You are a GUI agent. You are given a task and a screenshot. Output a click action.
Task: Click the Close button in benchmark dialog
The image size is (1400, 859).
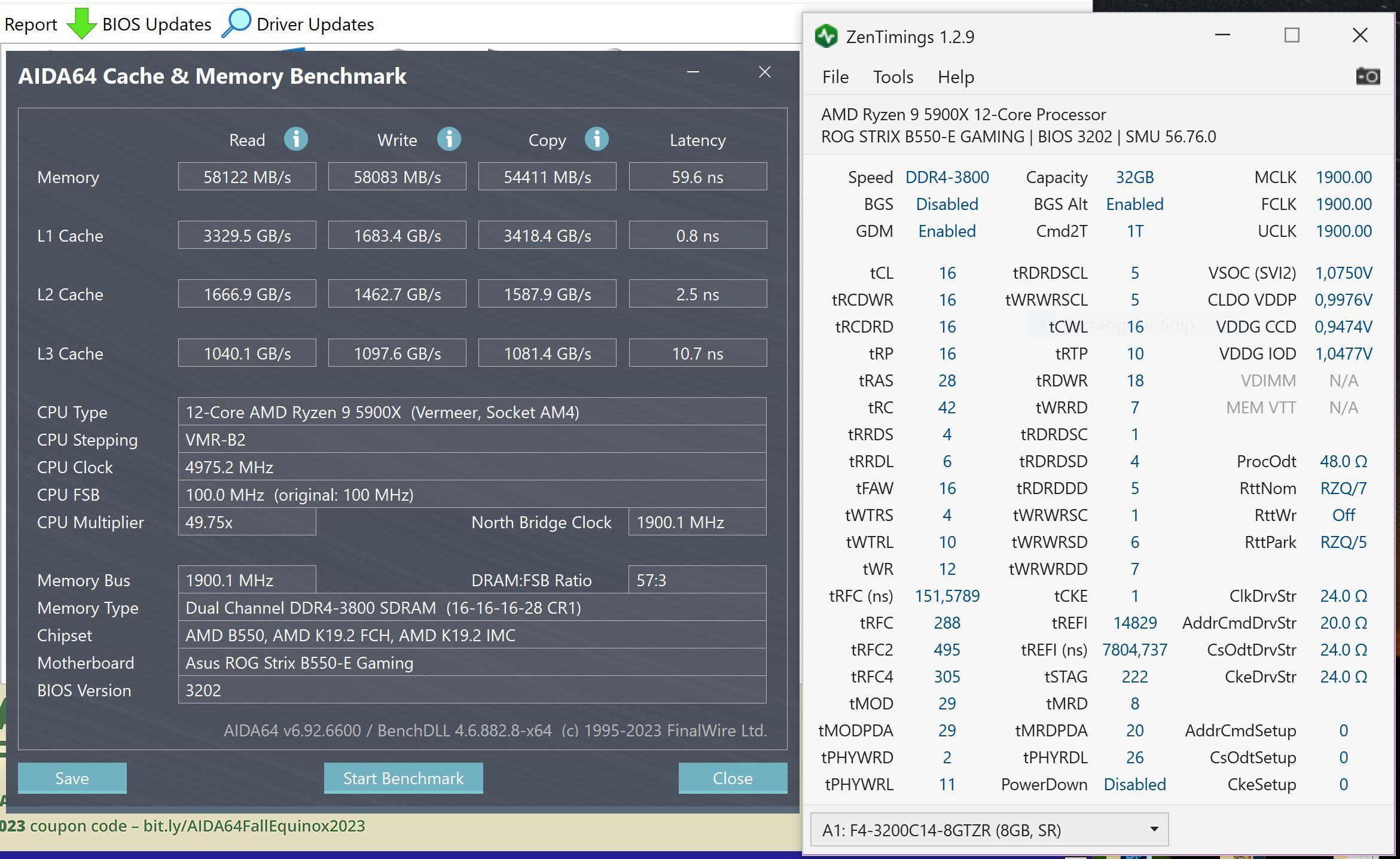tap(733, 778)
